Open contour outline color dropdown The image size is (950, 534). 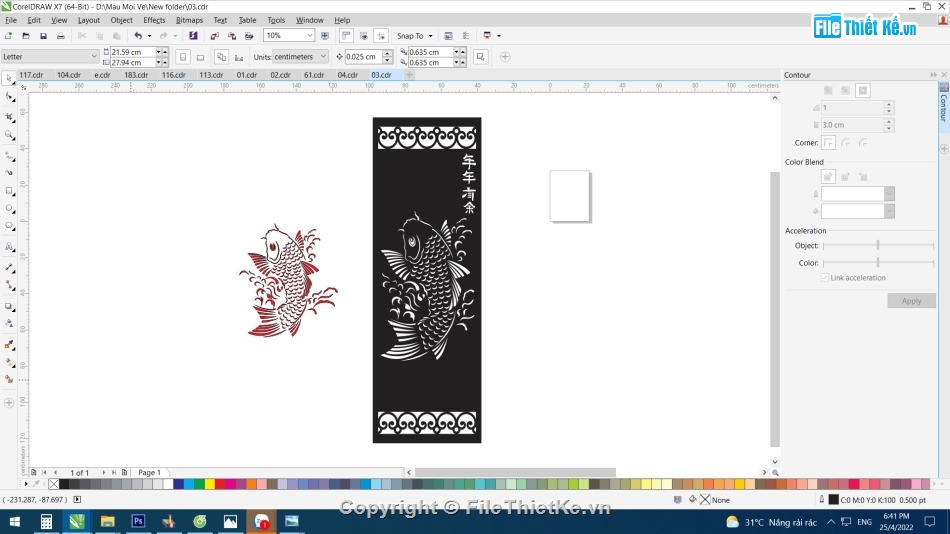(889, 194)
